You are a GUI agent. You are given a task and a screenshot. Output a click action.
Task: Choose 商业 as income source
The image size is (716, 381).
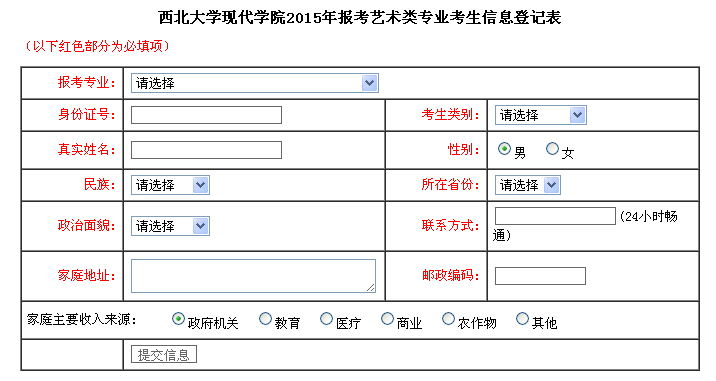click(x=387, y=318)
